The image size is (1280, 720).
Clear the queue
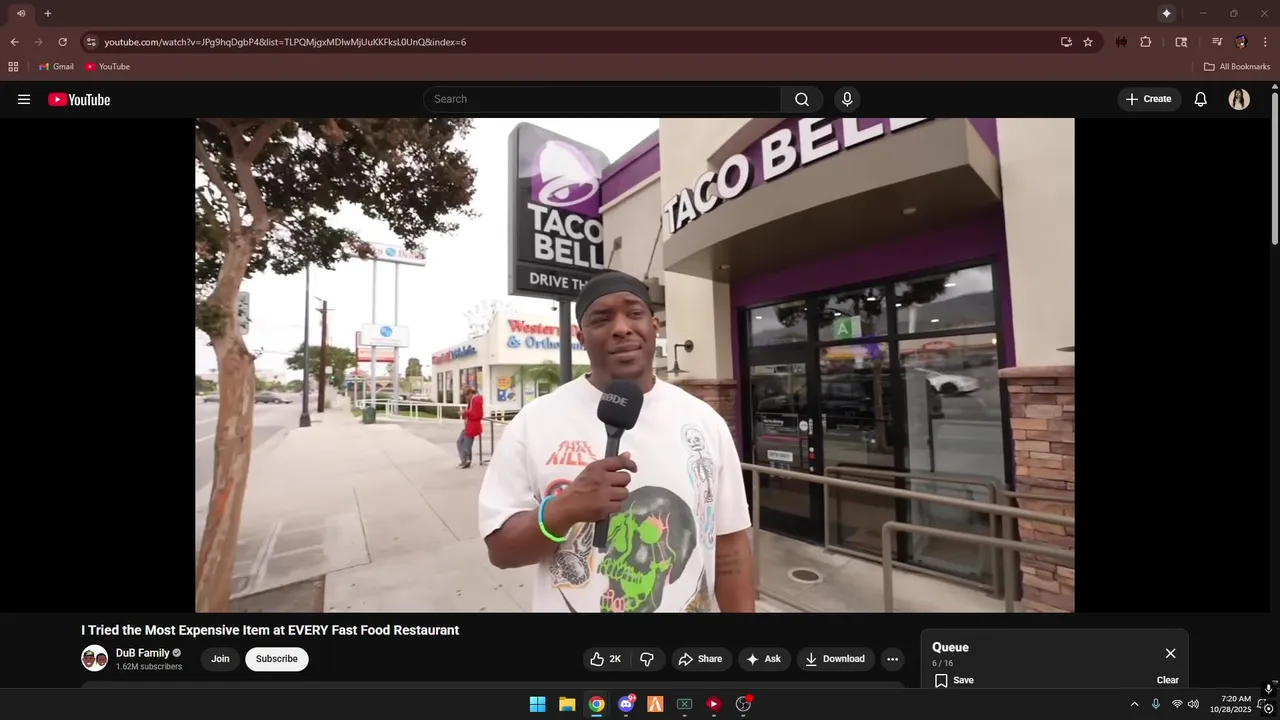coord(1167,680)
